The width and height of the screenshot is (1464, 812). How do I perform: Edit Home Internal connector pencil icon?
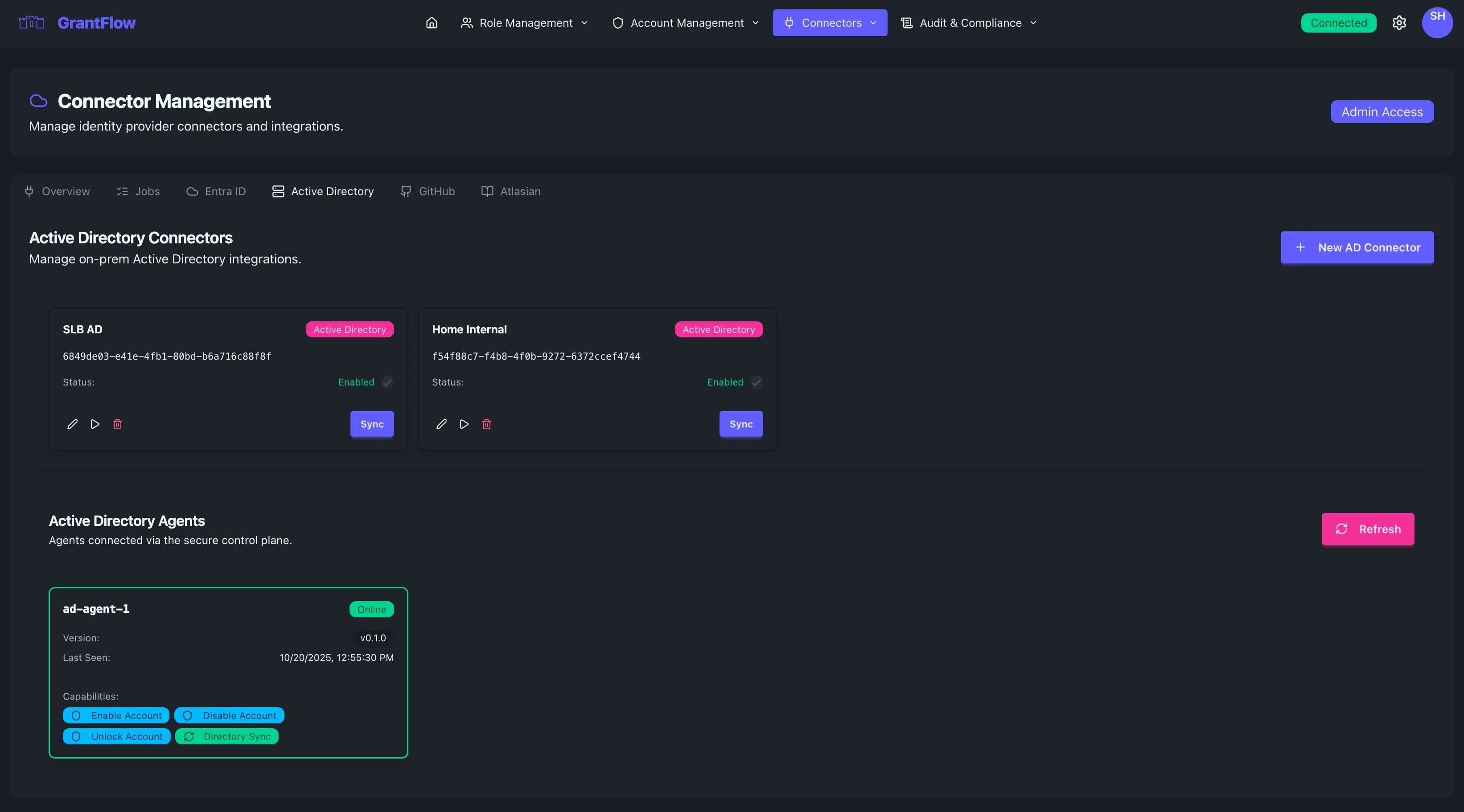[x=441, y=424]
